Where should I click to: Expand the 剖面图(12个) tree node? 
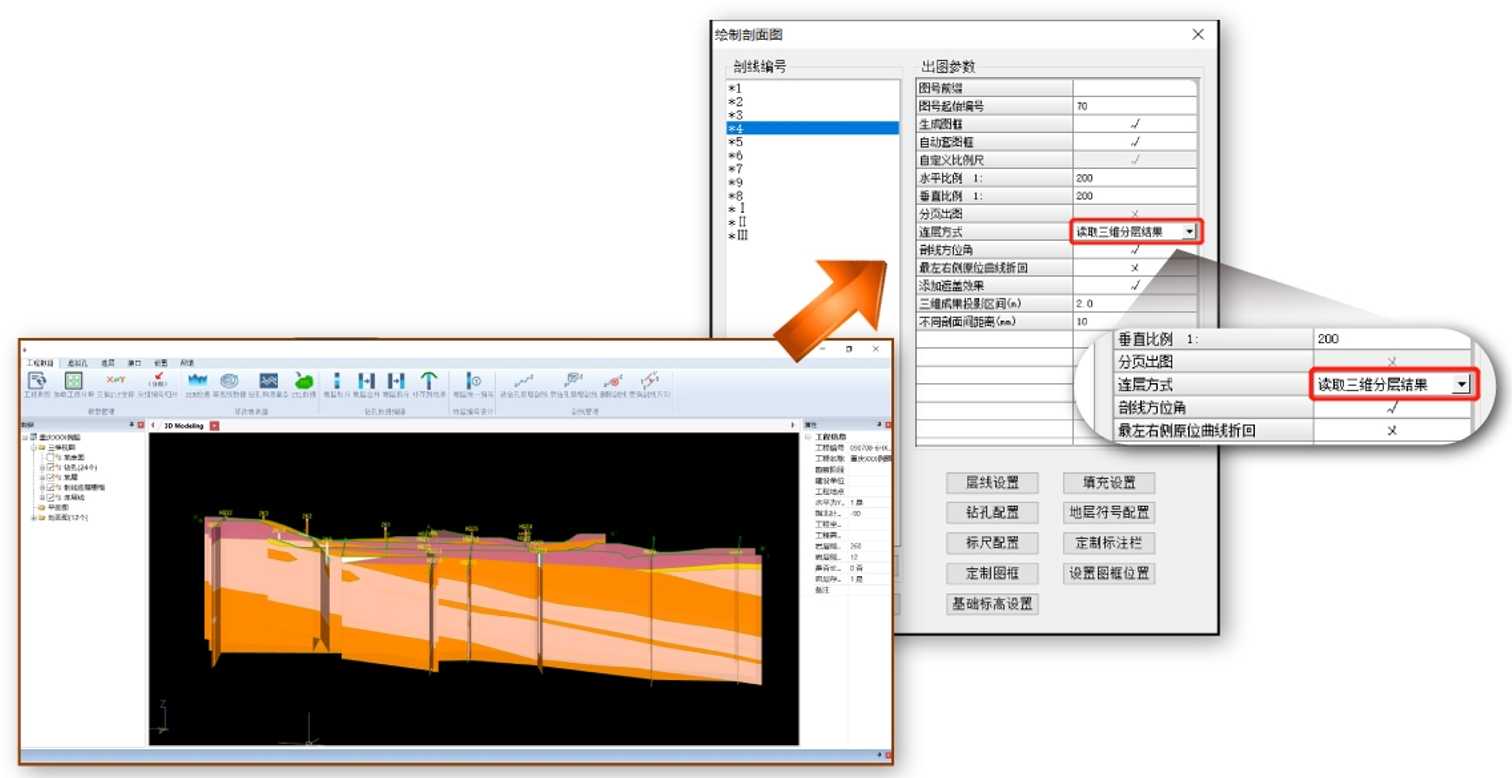32,517
